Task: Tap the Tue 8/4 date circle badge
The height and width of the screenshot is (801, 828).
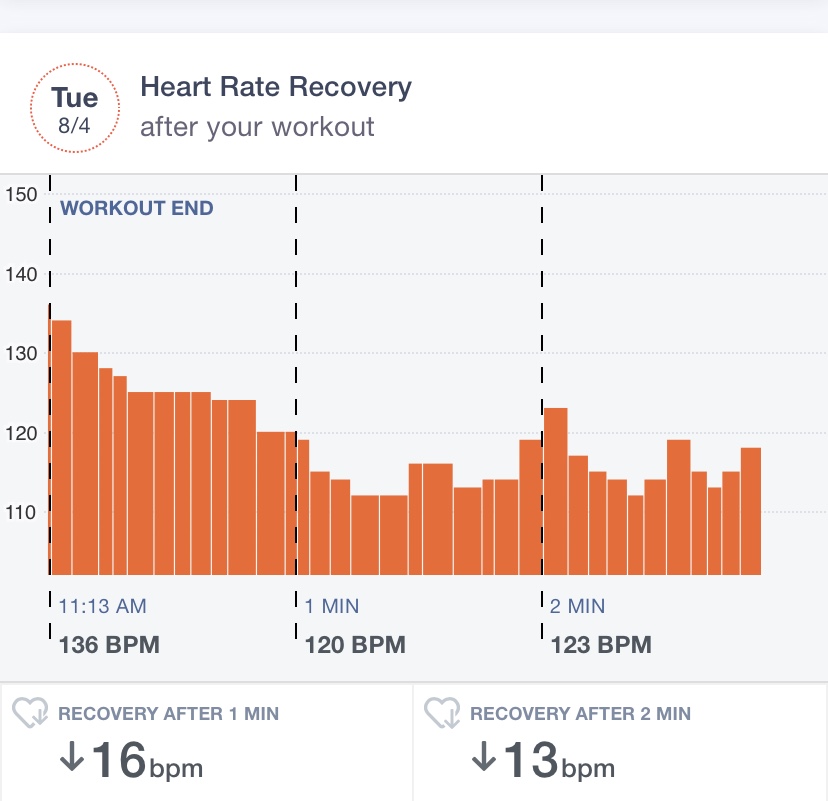Action: [75, 108]
